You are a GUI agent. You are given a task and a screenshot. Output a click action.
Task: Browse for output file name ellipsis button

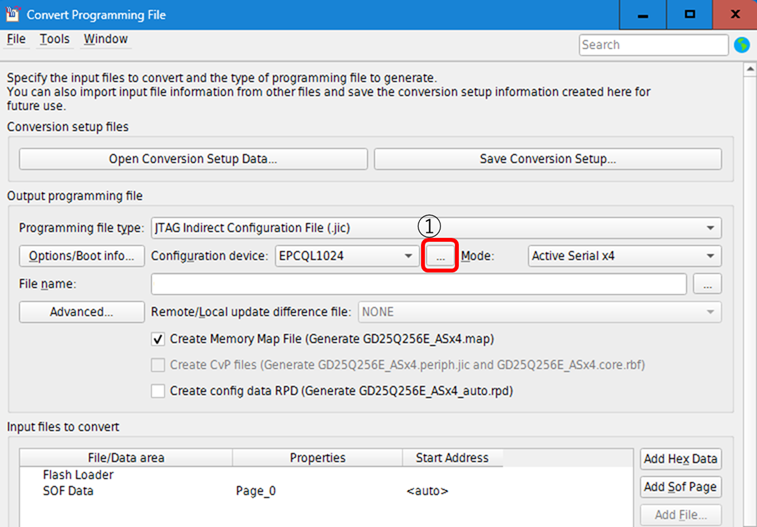coord(707,284)
